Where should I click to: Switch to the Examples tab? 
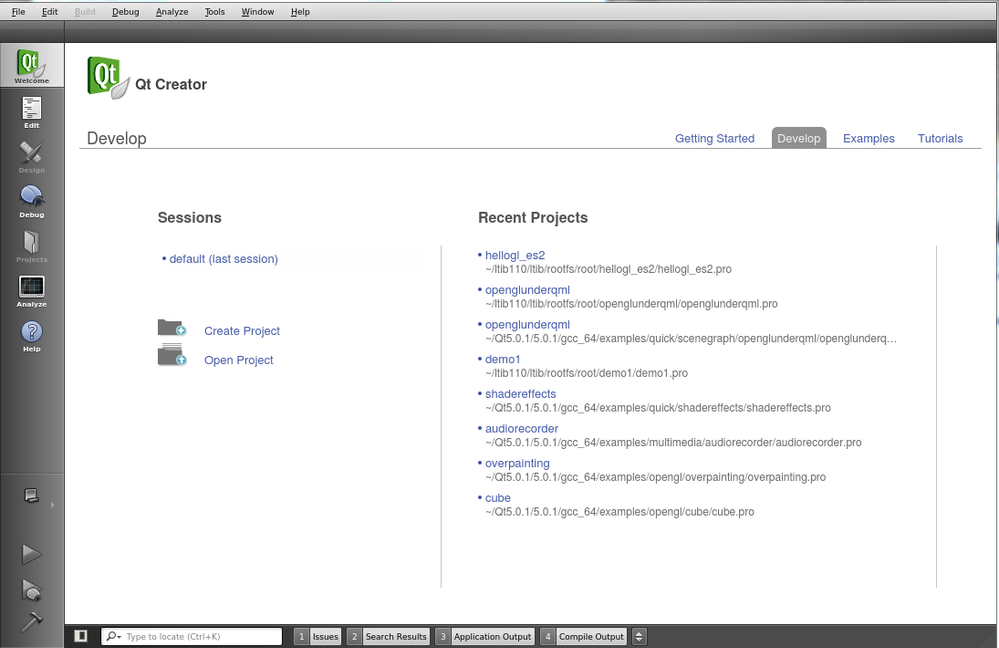(868, 139)
